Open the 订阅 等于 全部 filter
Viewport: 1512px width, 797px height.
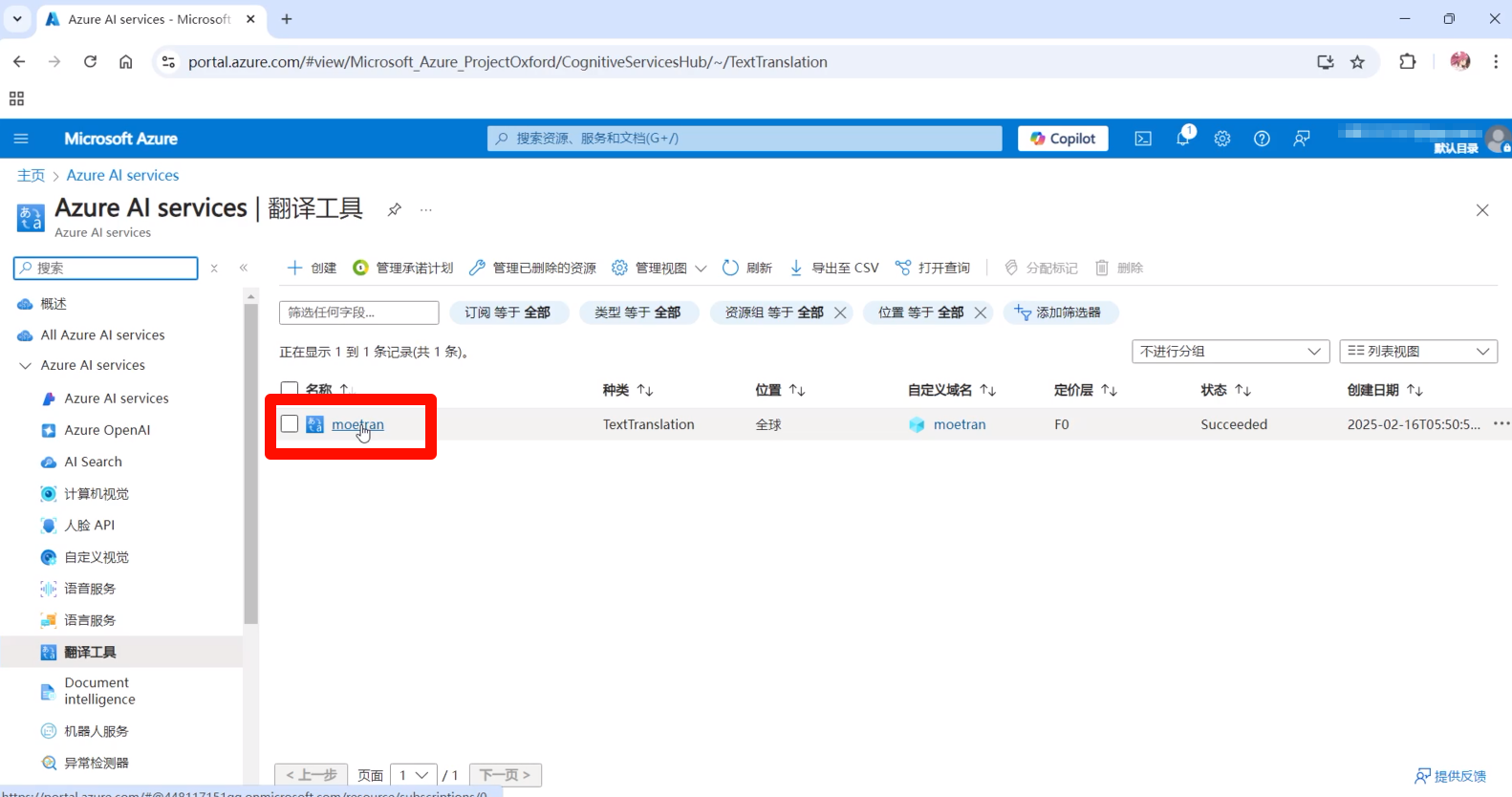tap(508, 312)
